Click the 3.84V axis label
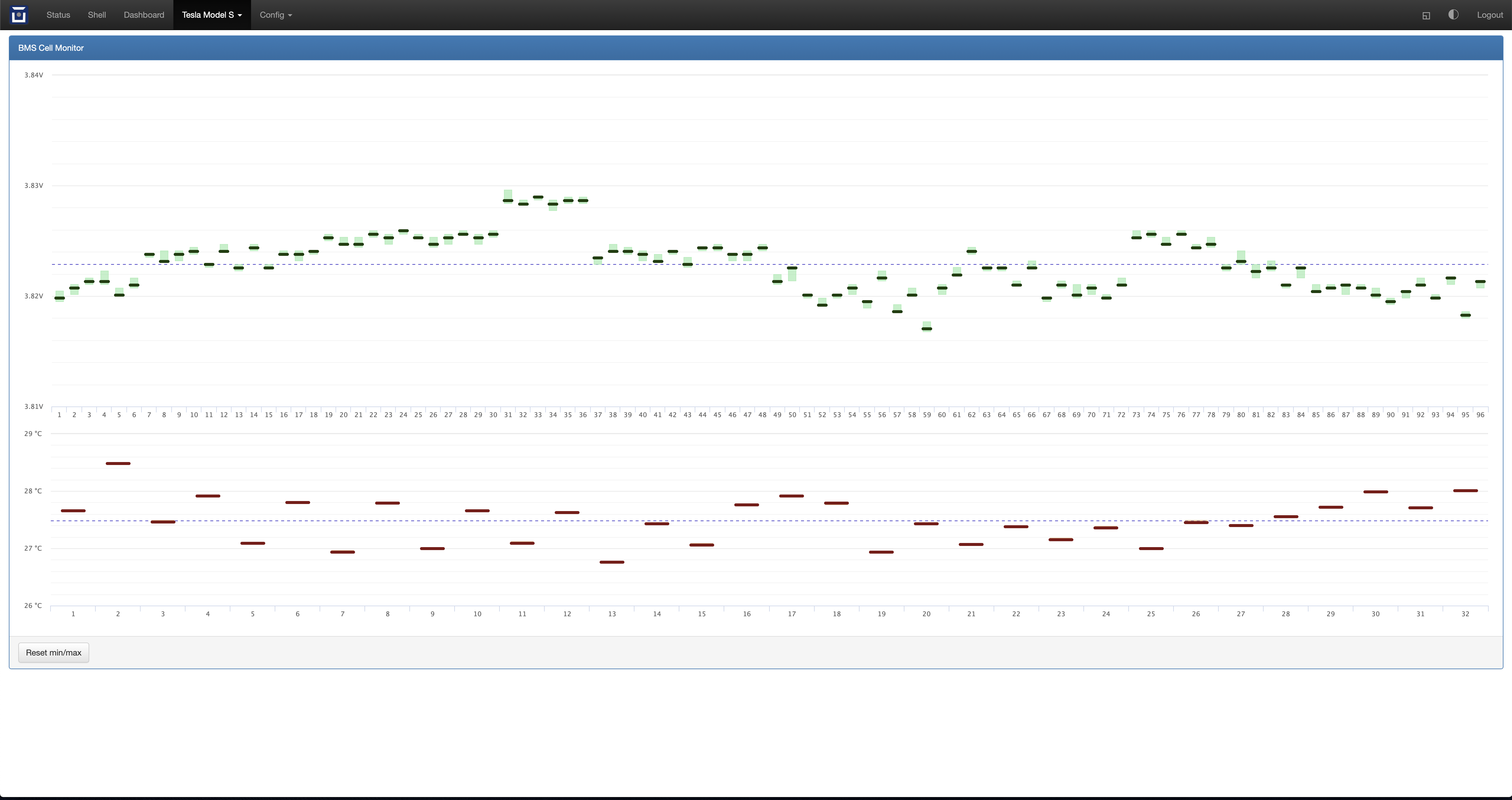 33,75
